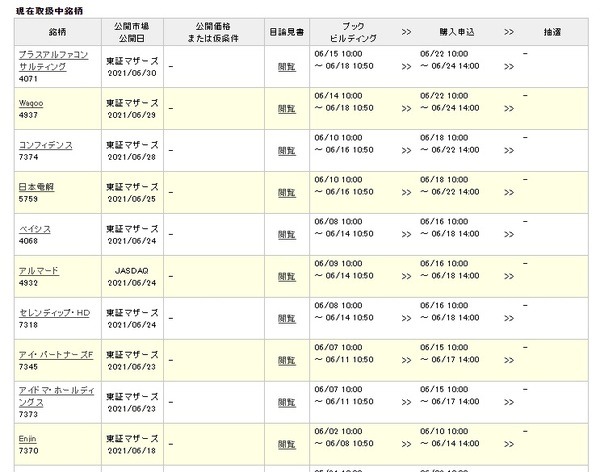Screen dimensions: 600x472
Task: Click the 目論見書 column header
Action: (x=287, y=32)
